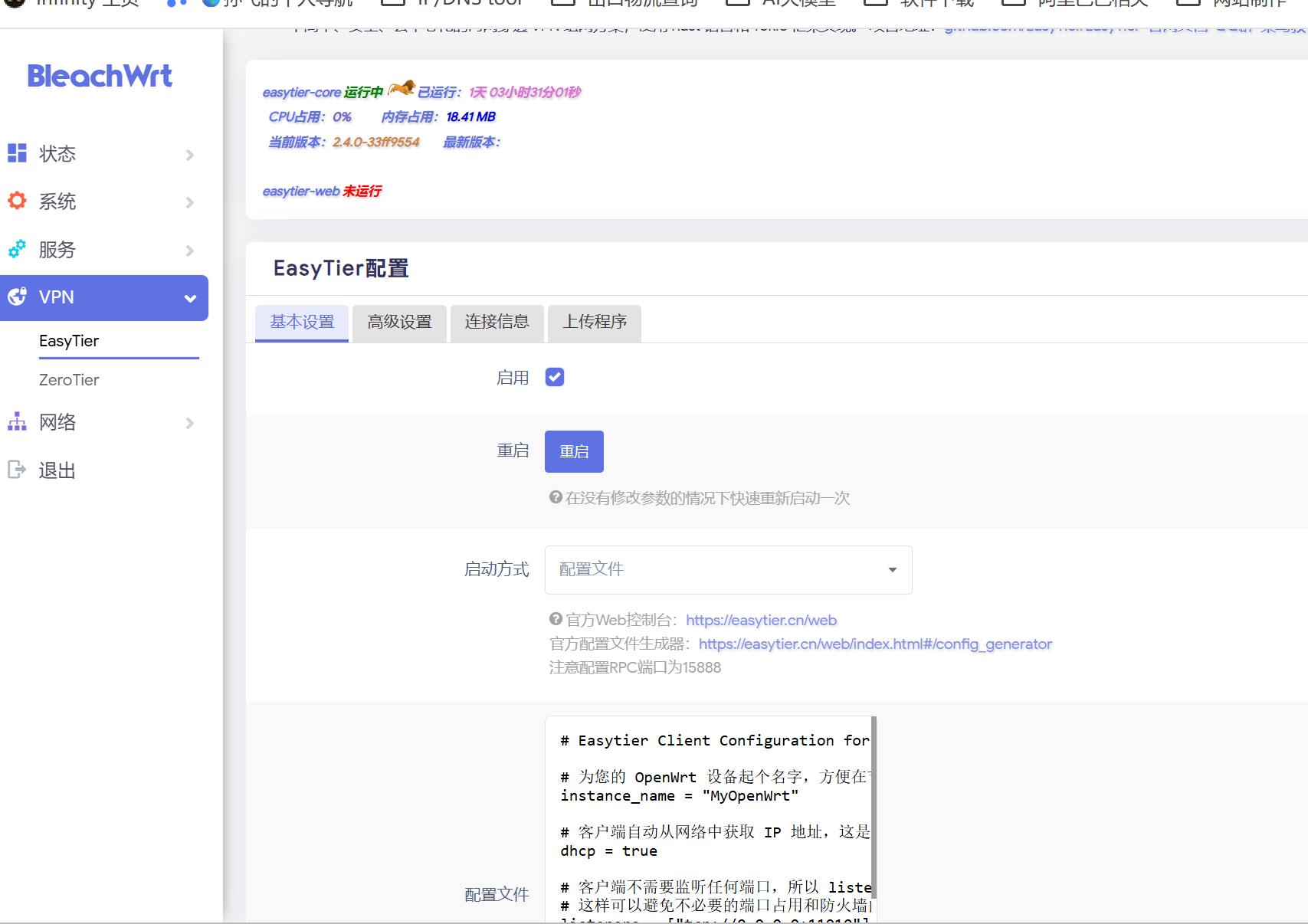1308x924 pixels.
Task: Open the https://easytier.cn/web link
Action: 761,620
